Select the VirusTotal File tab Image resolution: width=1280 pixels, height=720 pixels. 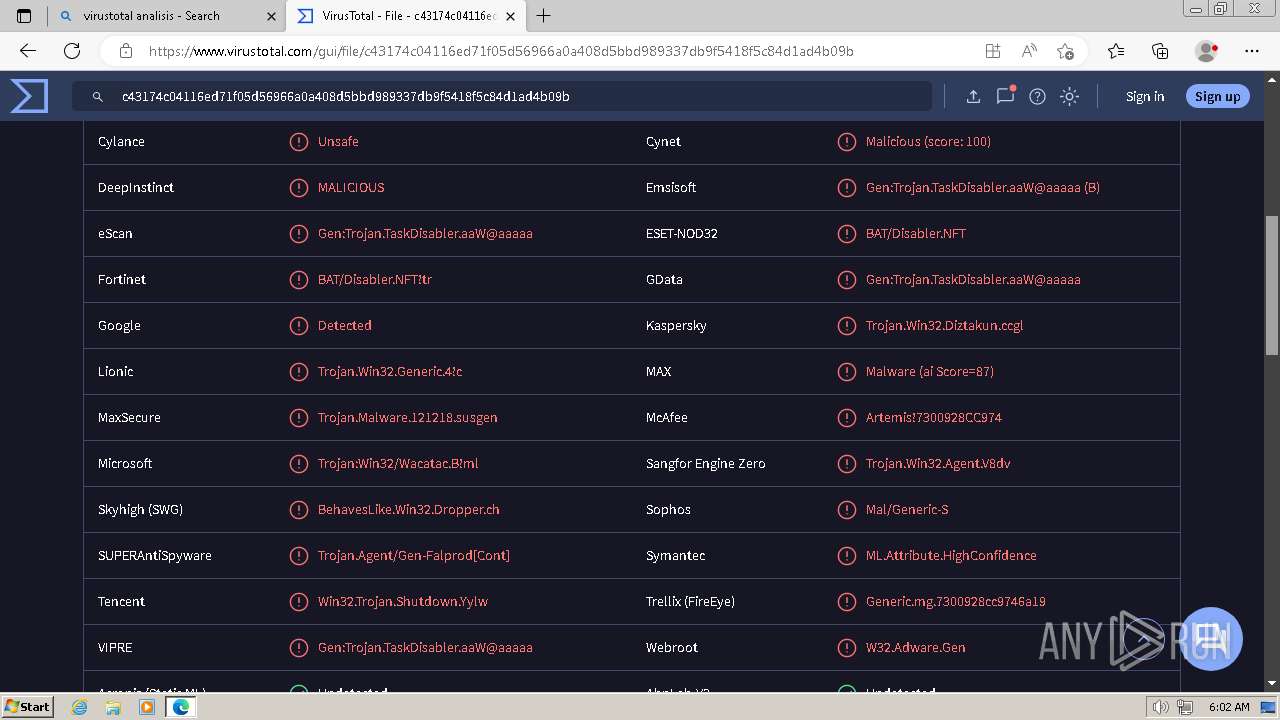tap(406, 15)
